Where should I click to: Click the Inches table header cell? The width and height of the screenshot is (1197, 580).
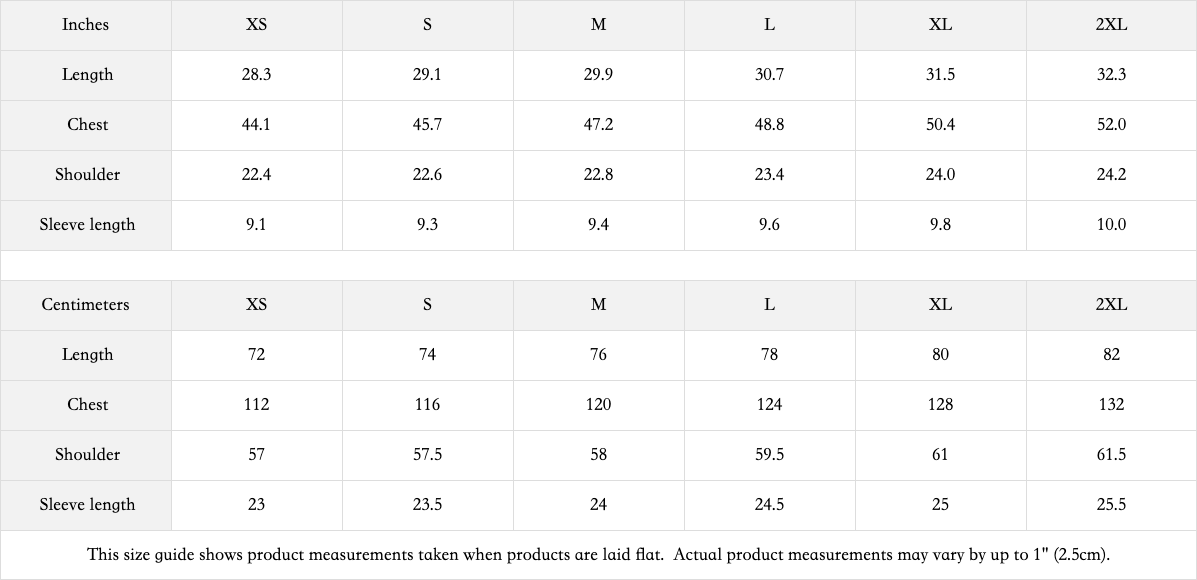click(x=86, y=25)
